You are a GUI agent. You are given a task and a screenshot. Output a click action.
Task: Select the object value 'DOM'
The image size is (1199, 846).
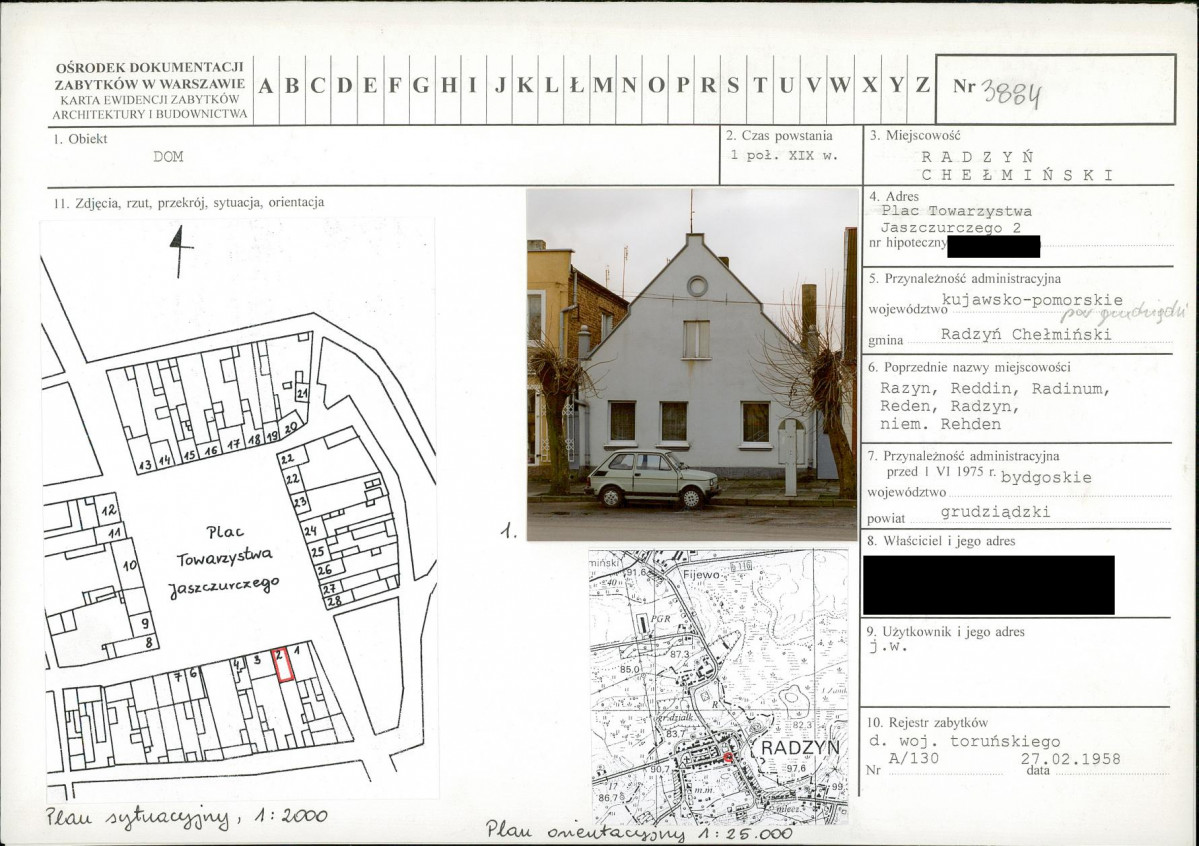pyautogui.click(x=168, y=157)
